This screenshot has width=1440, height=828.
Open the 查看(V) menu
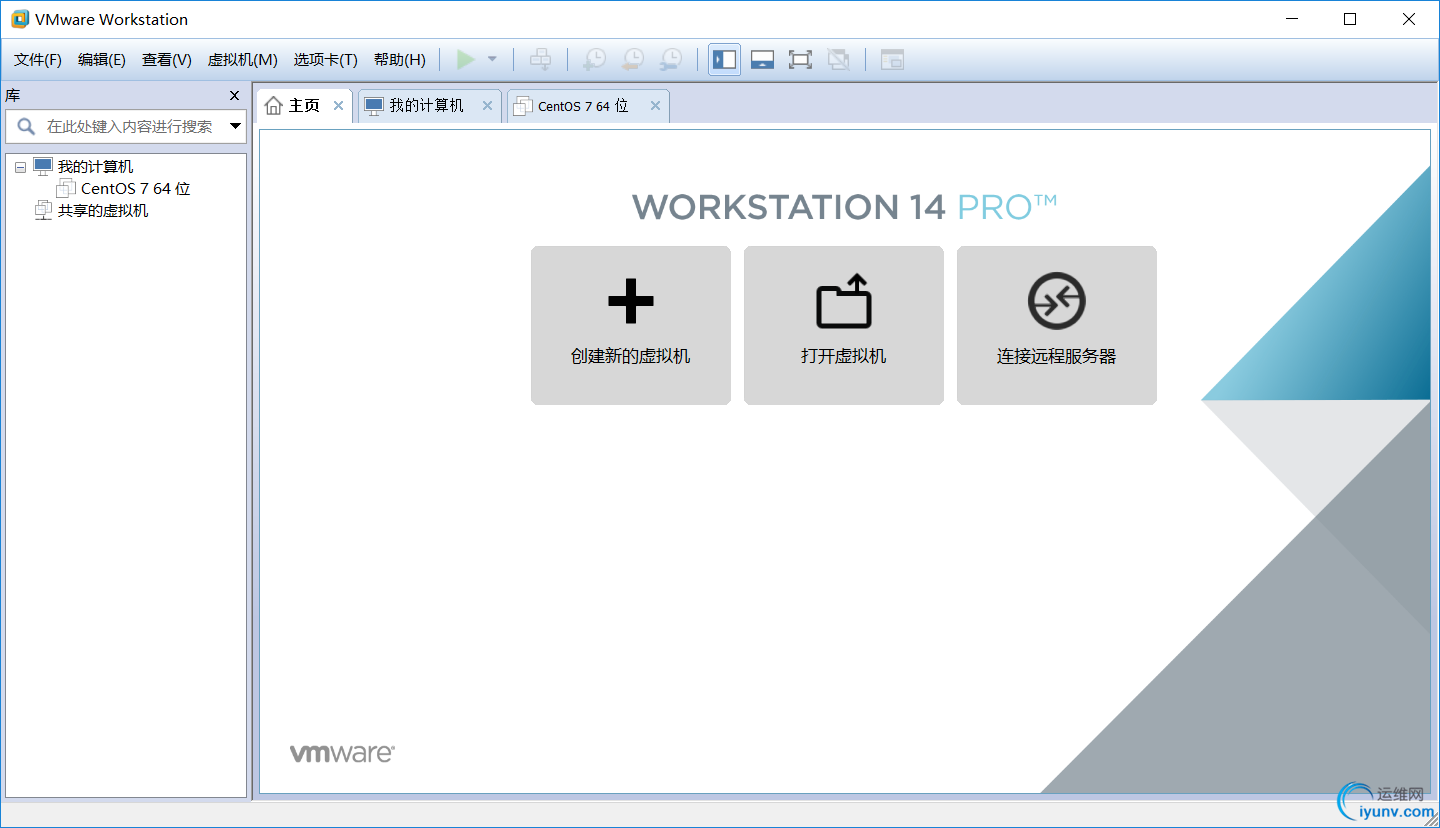(167, 60)
